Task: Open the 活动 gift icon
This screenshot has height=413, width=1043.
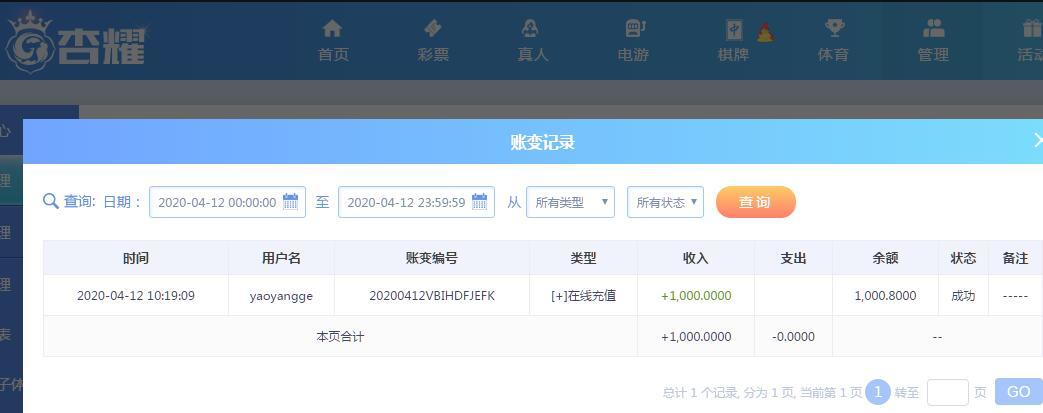Action: coord(1032,29)
